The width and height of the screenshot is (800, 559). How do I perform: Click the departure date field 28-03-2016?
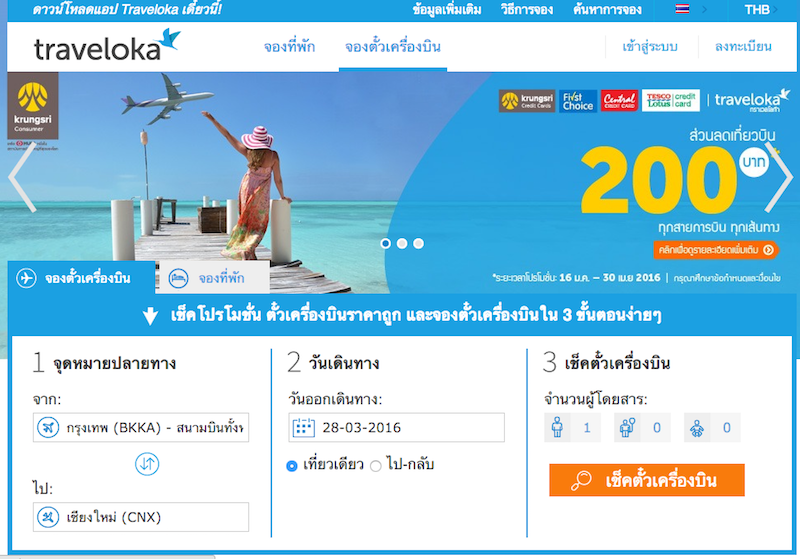[x=396, y=427]
